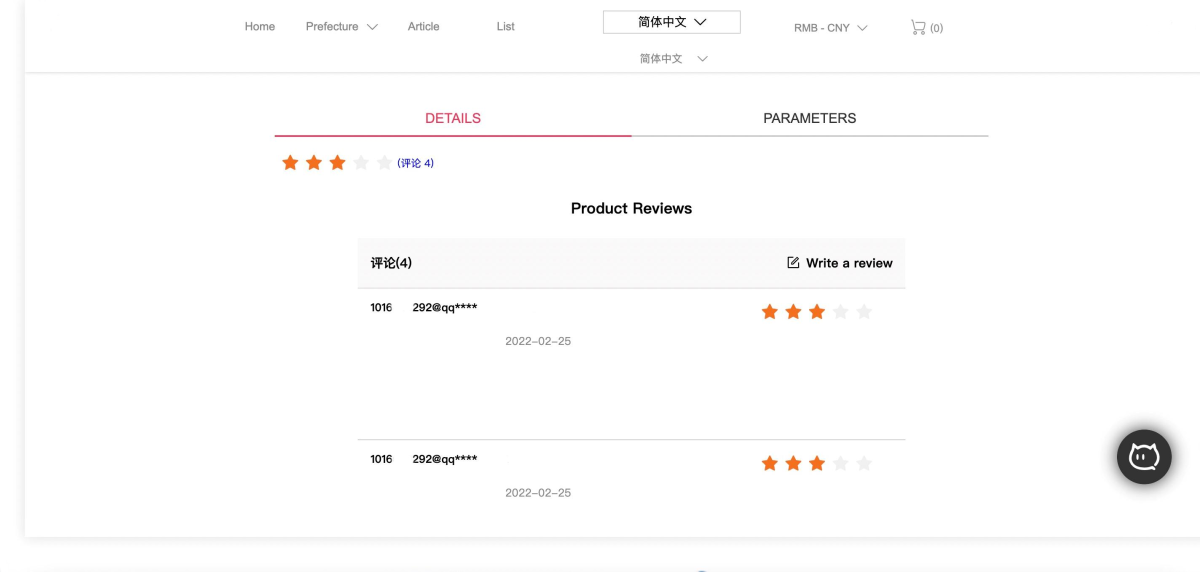Open the cat chat assistant widget
This screenshot has height=572, width=1200.
pyautogui.click(x=1144, y=457)
